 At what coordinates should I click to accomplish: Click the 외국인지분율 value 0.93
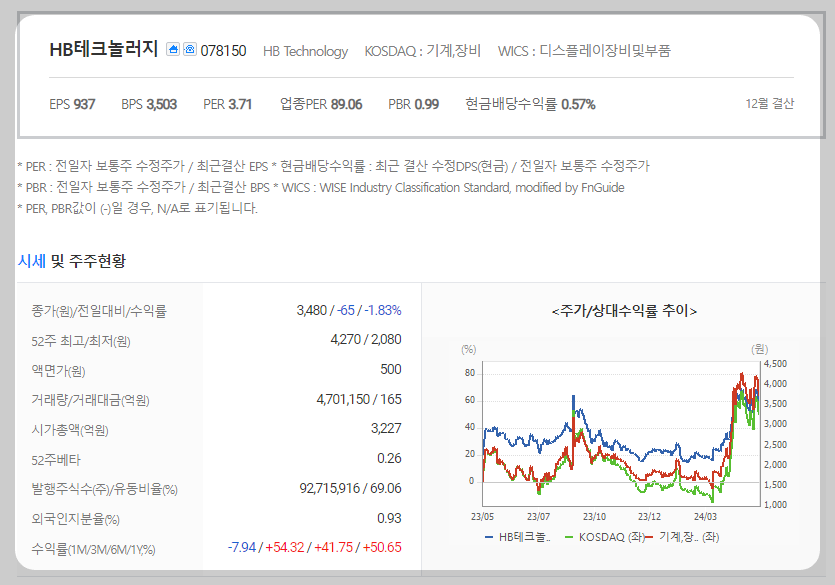[x=389, y=518]
